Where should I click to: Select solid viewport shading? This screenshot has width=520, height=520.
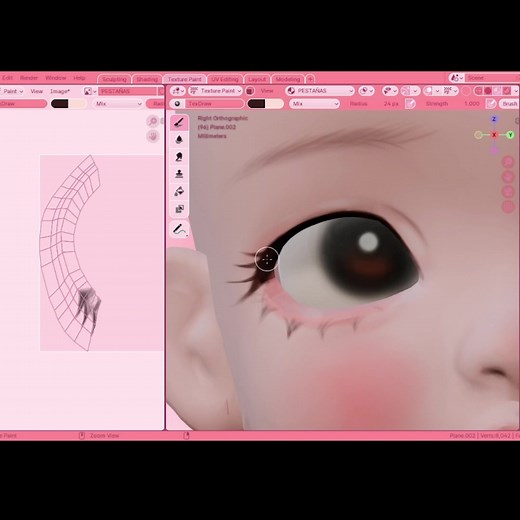click(x=488, y=91)
